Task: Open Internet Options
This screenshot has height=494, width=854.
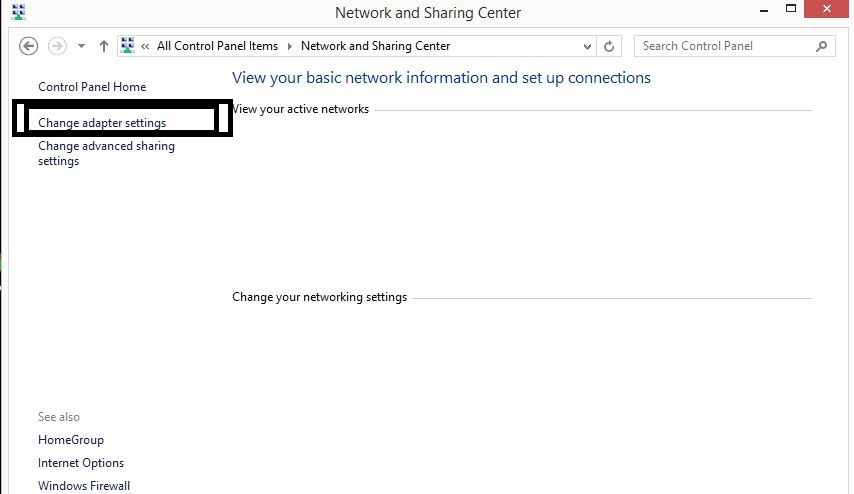Action: pyautogui.click(x=81, y=463)
